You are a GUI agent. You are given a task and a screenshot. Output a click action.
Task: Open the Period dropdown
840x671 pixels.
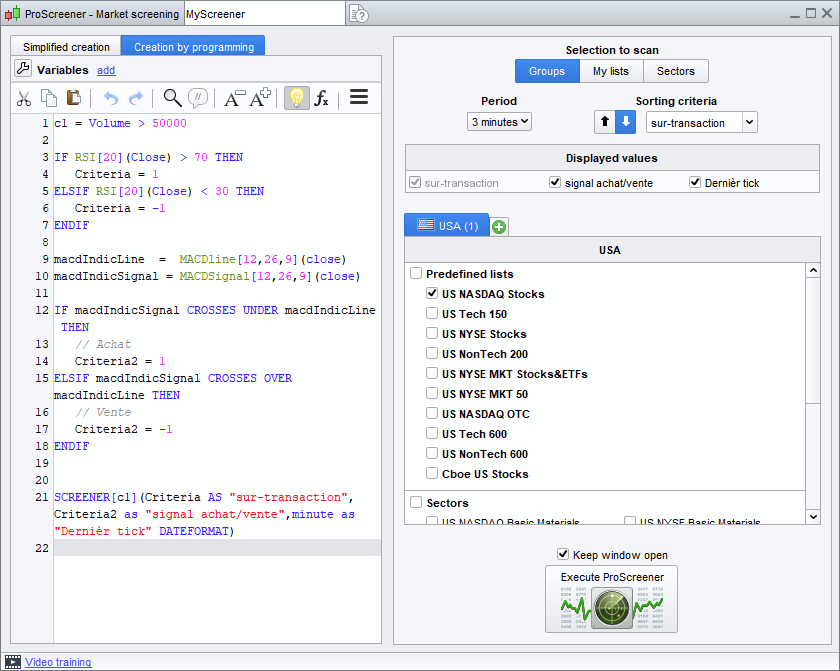click(x=499, y=122)
